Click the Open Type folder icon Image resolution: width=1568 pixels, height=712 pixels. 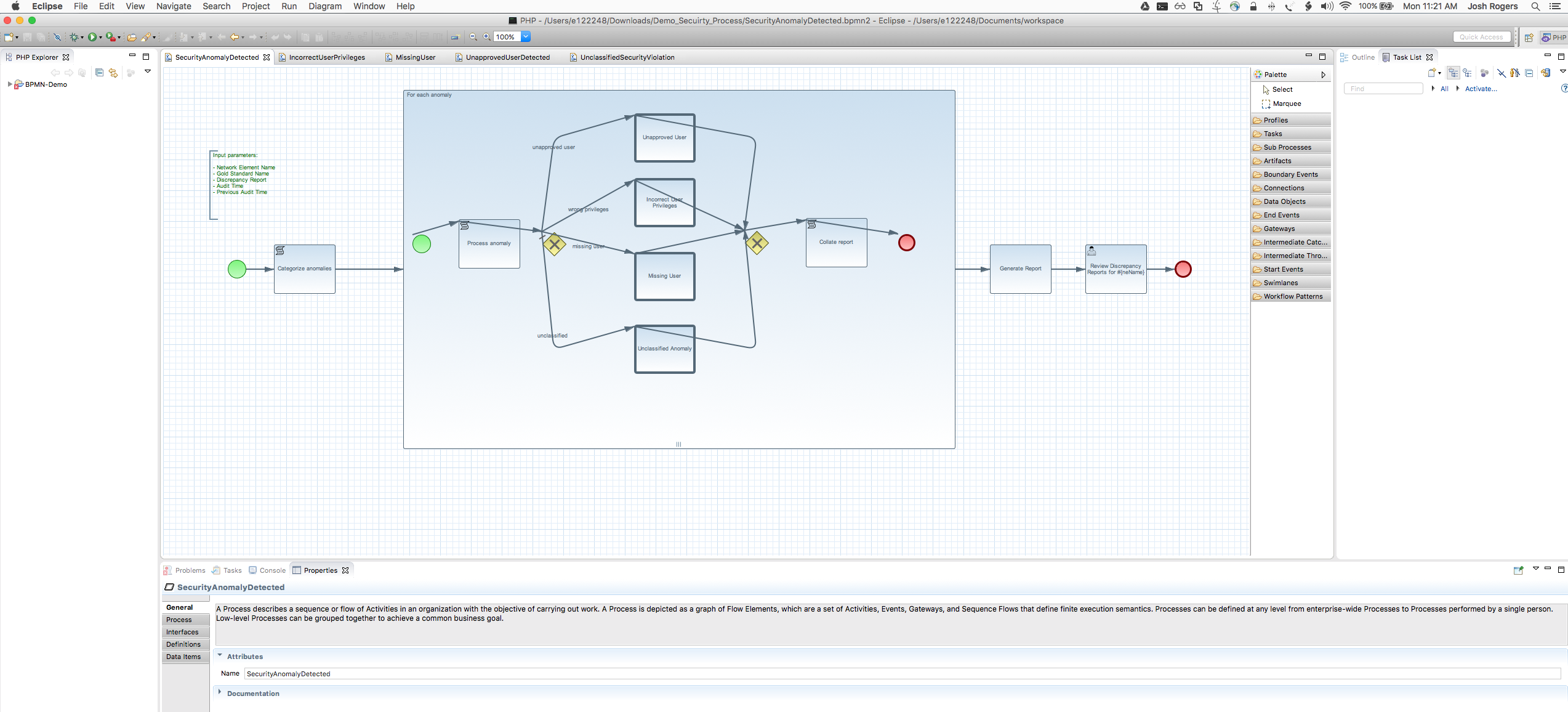(x=131, y=37)
